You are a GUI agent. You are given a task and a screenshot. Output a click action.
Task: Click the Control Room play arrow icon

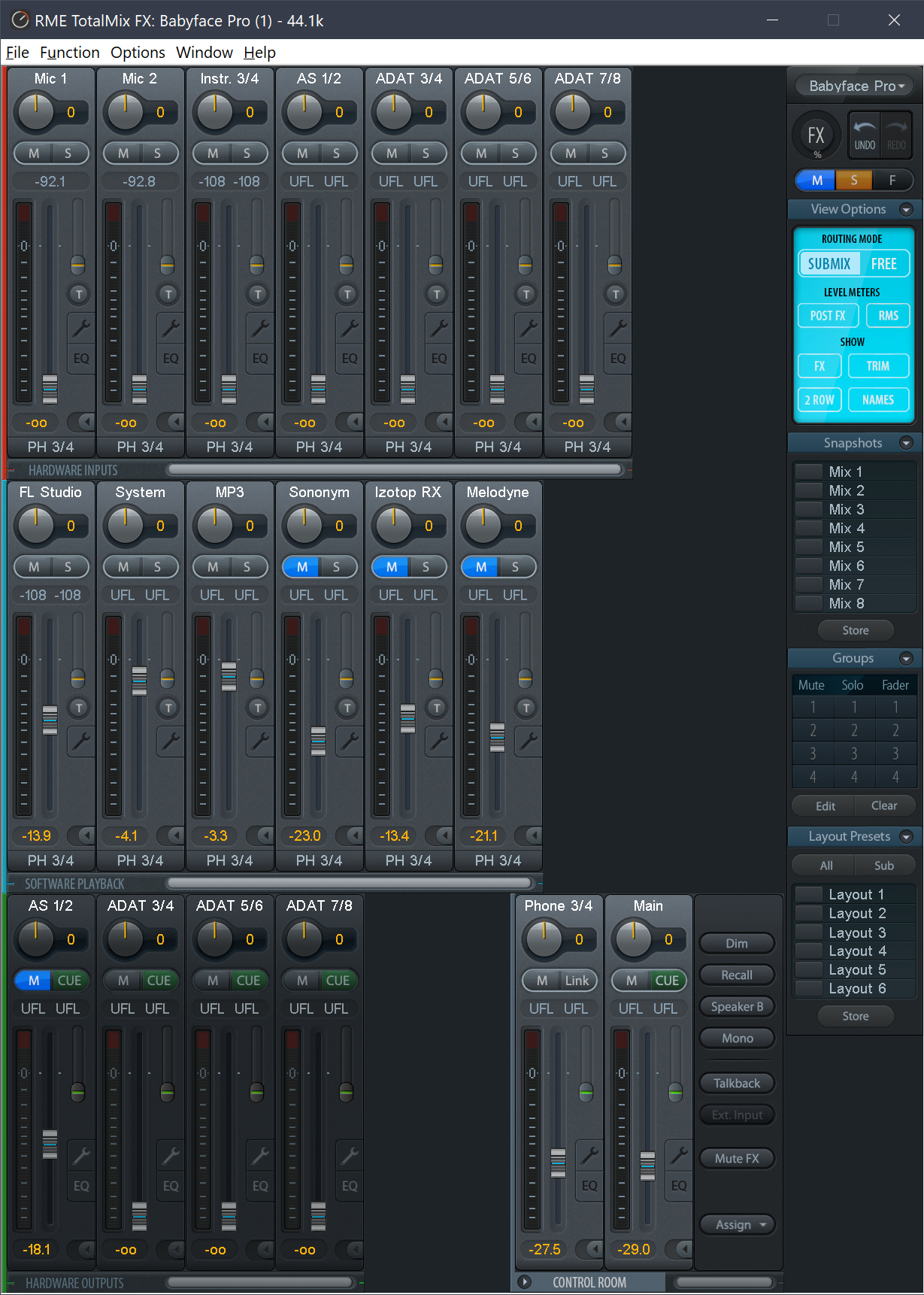pos(525,1282)
